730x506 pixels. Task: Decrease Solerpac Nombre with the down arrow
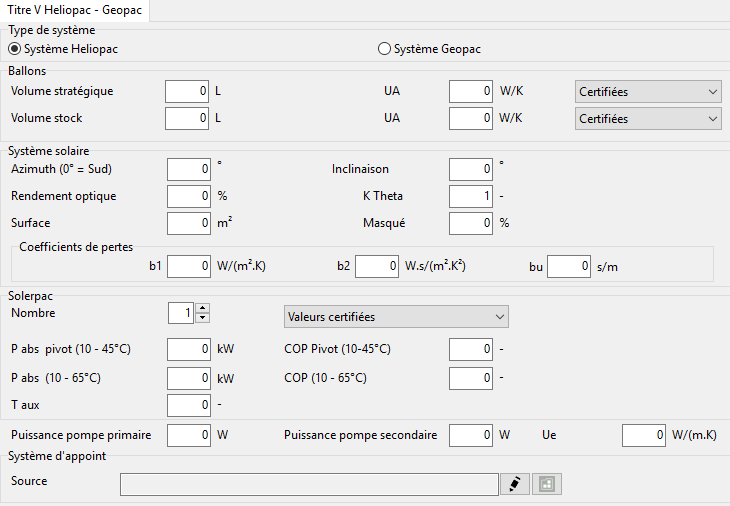(203, 318)
